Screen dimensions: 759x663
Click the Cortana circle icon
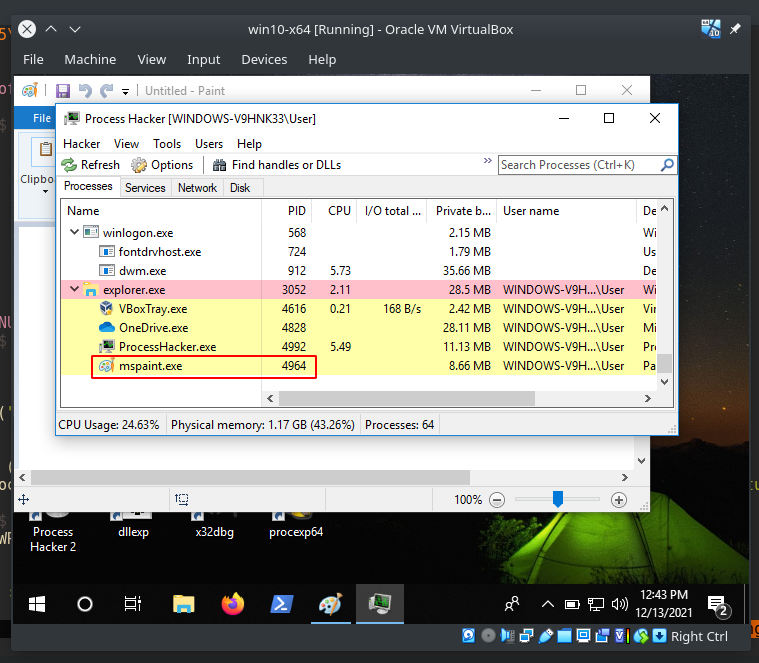pyautogui.click(x=85, y=604)
